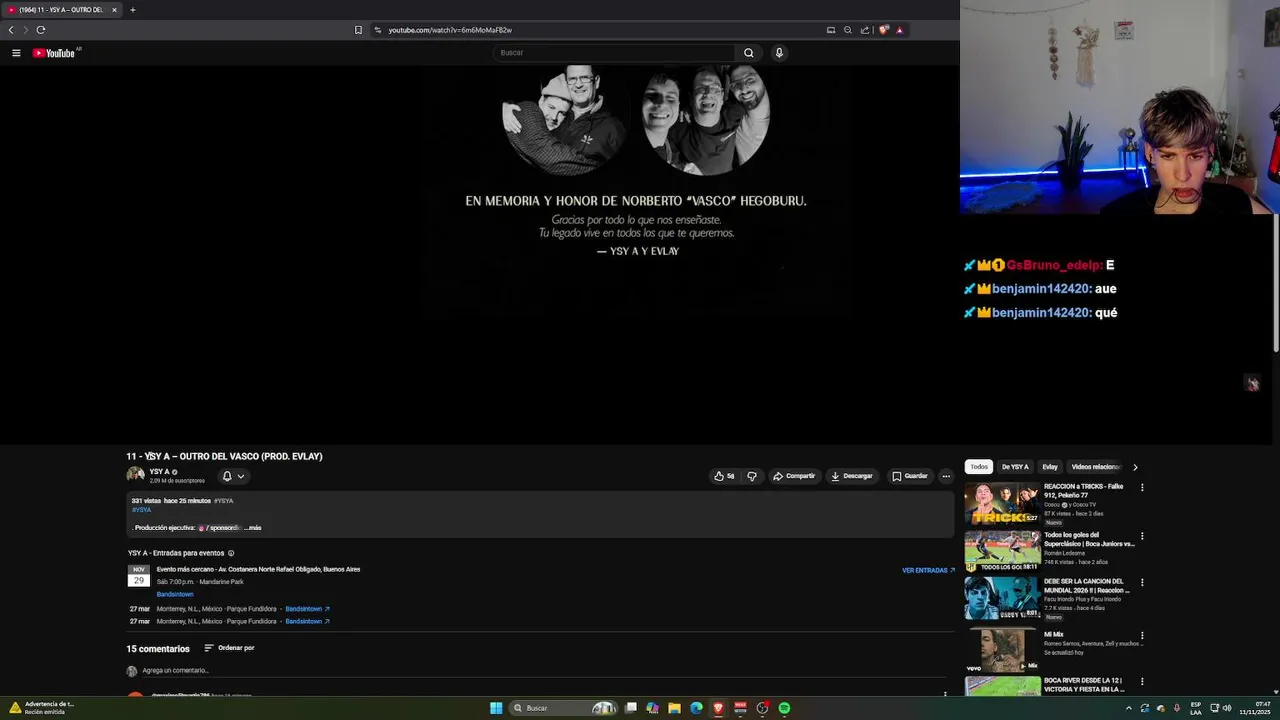Screen dimensions: 1280x720
Task: Show more chips with right arrow
Action: (x=1135, y=467)
